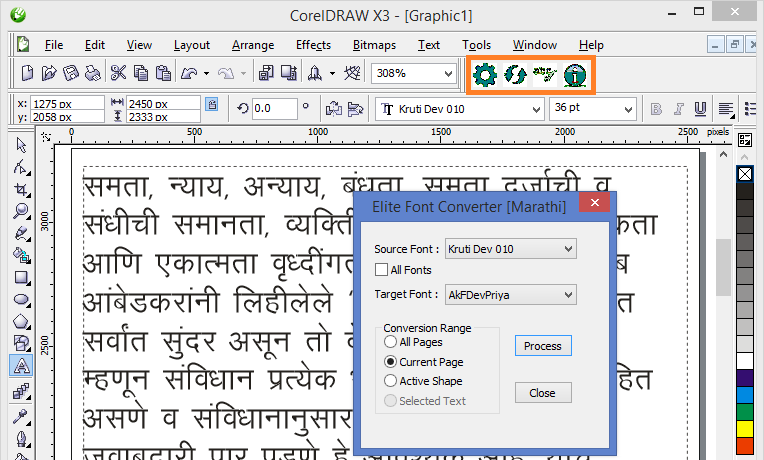Screen dimensions: 764x460
Task: Click the Export icon
Action: click(289, 74)
